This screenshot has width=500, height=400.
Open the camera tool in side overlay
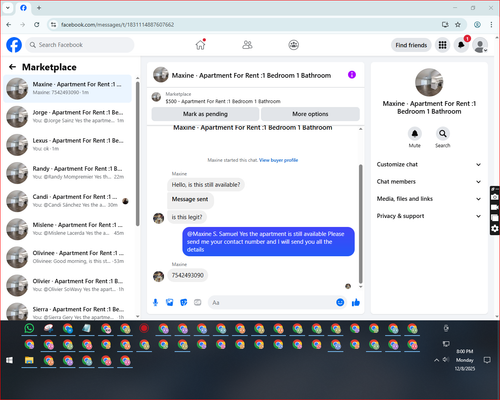(495, 197)
